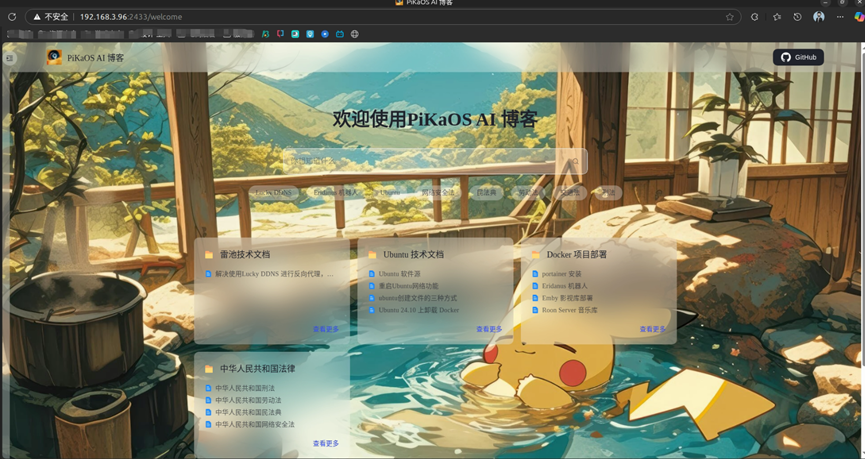Viewport: 865px width, 459px height.
Task: Open the 中华人民共和国劳动法 article
Action: point(248,401)
